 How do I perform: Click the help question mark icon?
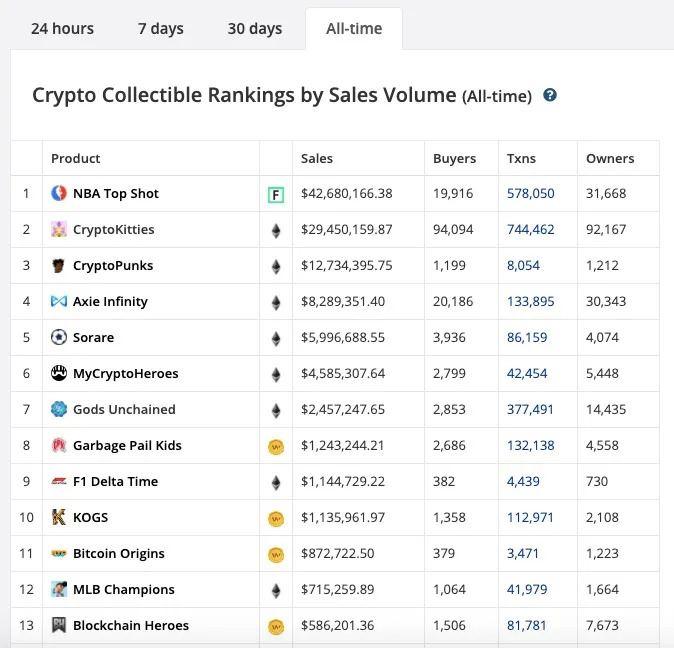tap(550, 96)
